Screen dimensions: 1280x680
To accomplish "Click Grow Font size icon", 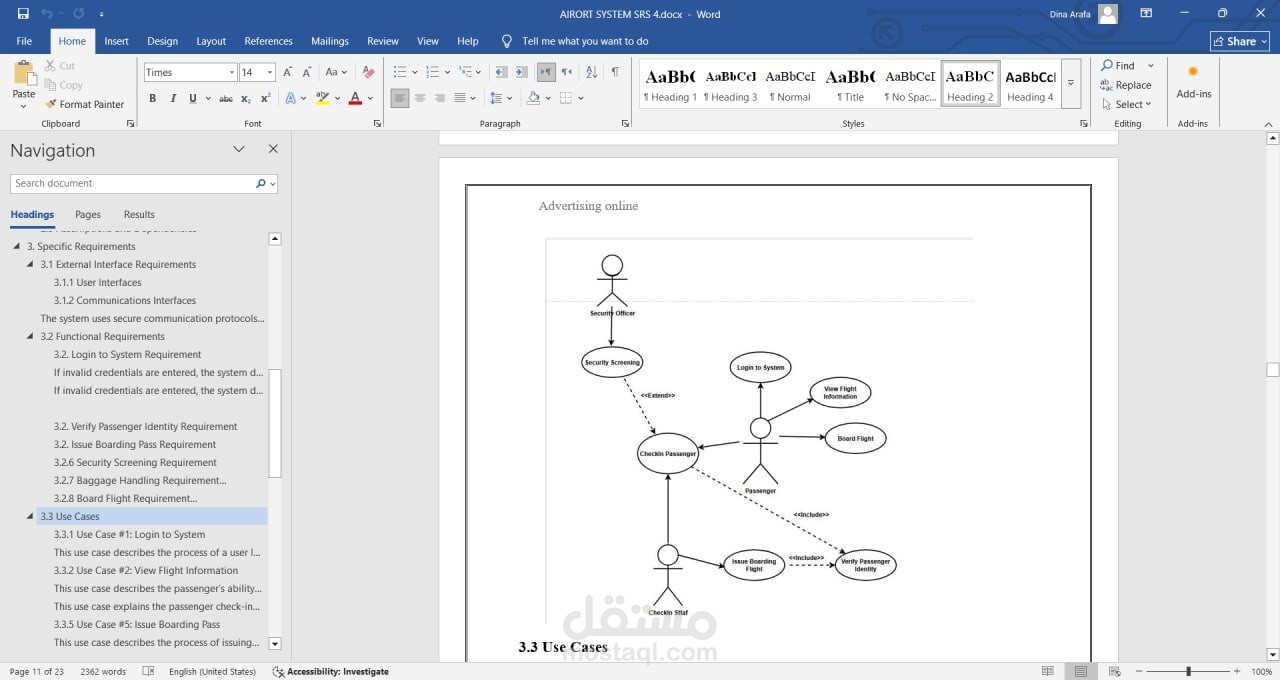I will (x=288, y=72).
